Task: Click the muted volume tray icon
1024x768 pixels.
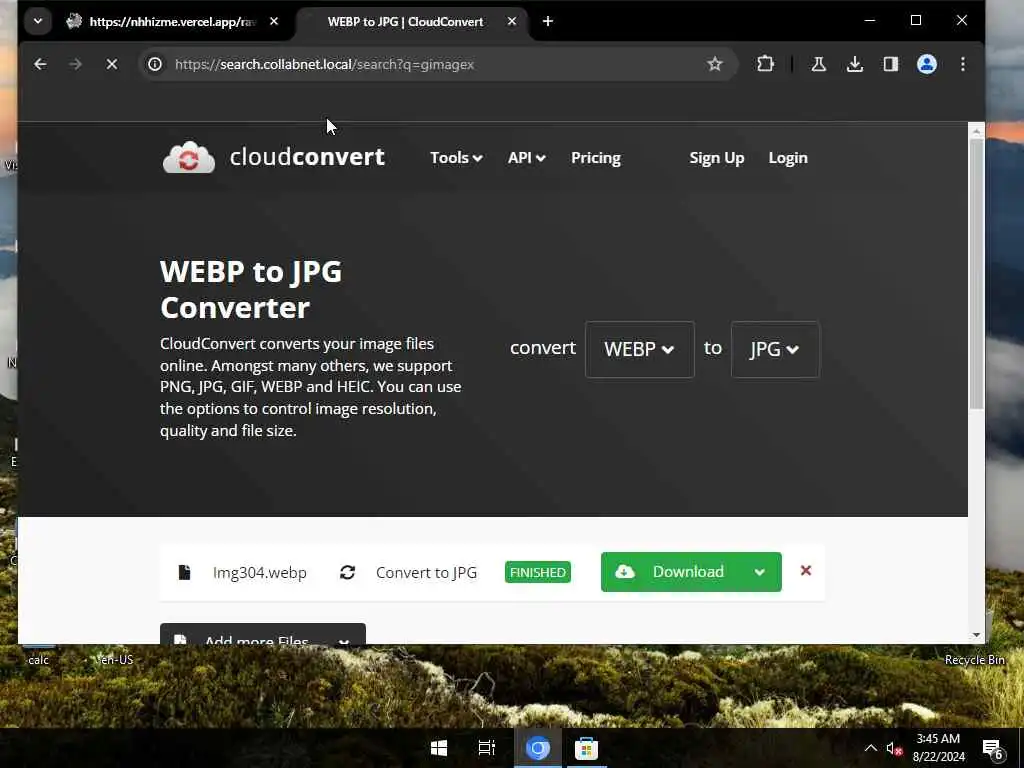Action: point(893,749)
